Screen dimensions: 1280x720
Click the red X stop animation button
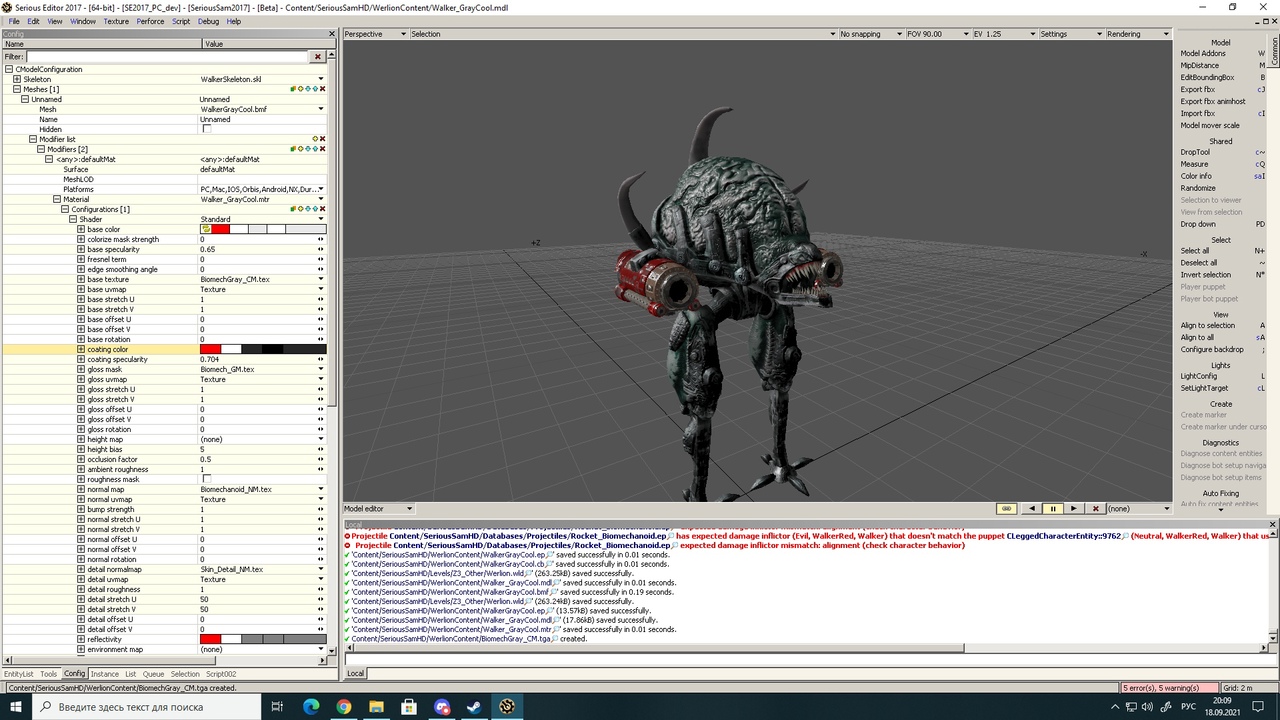tap(1095, 509)
